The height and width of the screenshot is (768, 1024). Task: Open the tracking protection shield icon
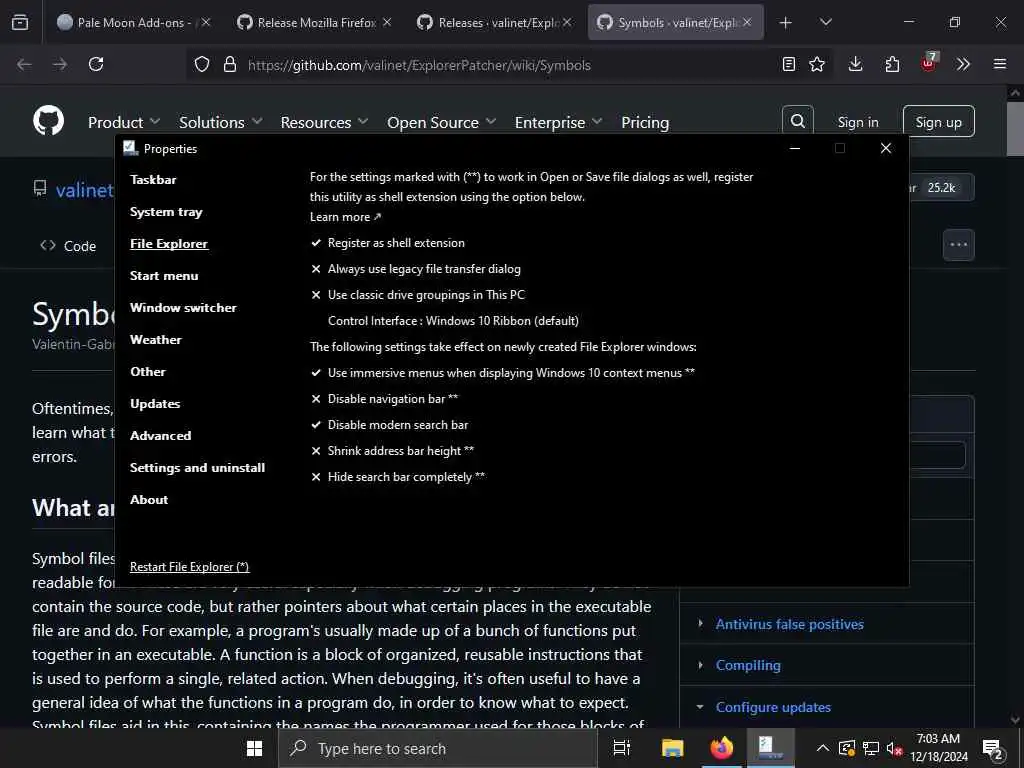point(202,64)
